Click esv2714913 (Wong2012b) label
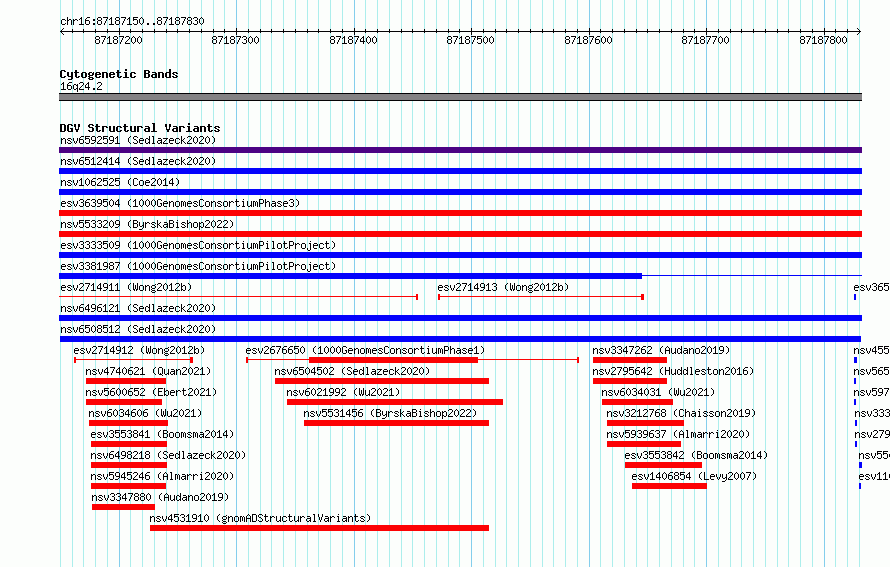The image size is (890, 567). (x=503, y=287)
